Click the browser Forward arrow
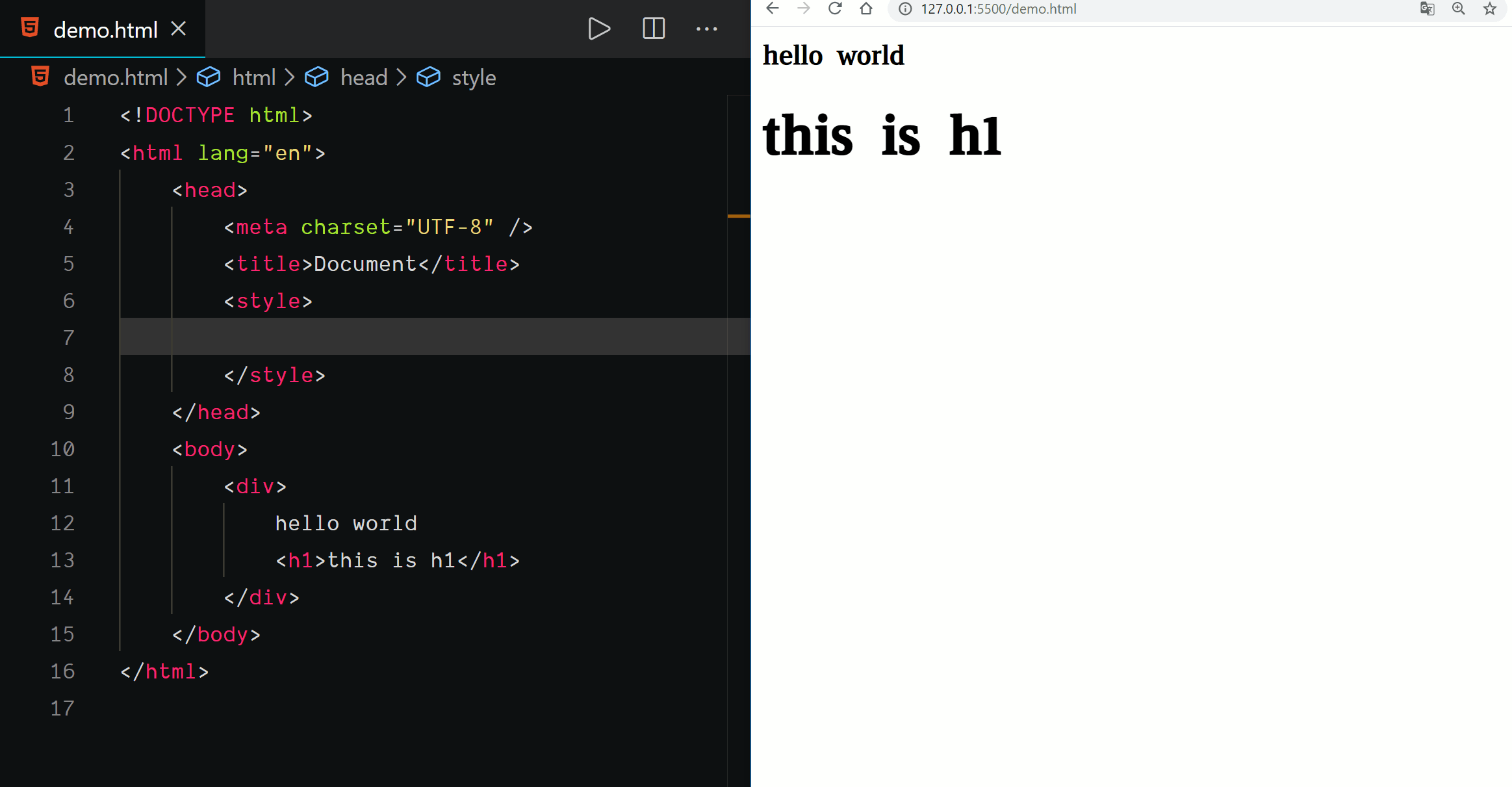Screen dimensions: 1512x787 click(804, 8)
